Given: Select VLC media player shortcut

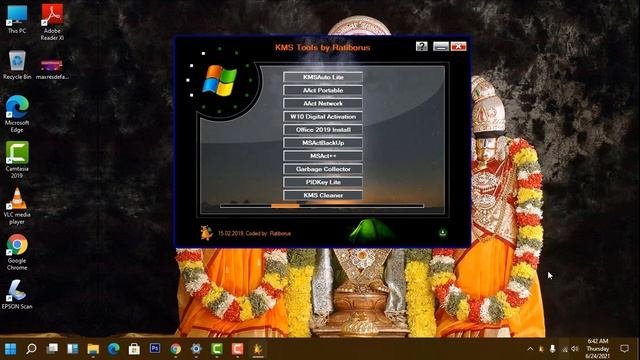Looking at the screenshot, I should pyautogui.click(x=17, y=206).
